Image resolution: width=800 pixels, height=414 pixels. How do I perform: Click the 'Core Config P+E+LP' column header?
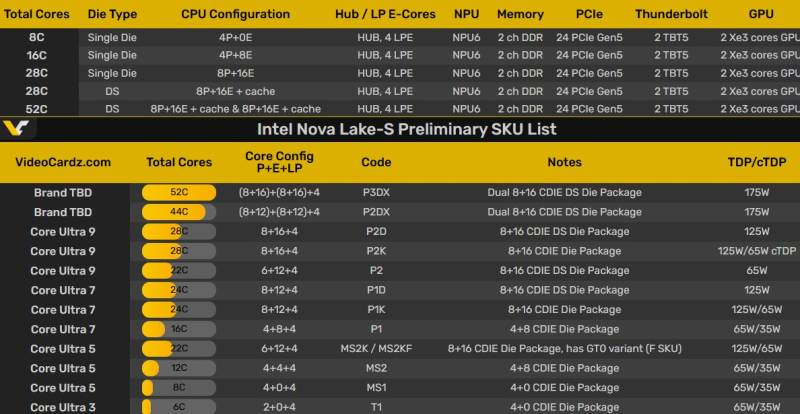pos(280,162)
